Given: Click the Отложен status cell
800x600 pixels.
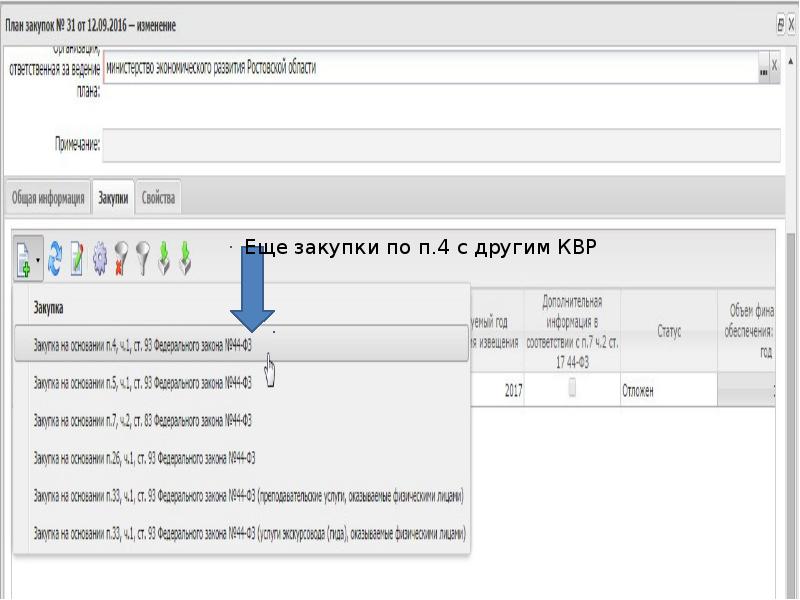Looking at the screenshot, I should (x=669, y=391).
